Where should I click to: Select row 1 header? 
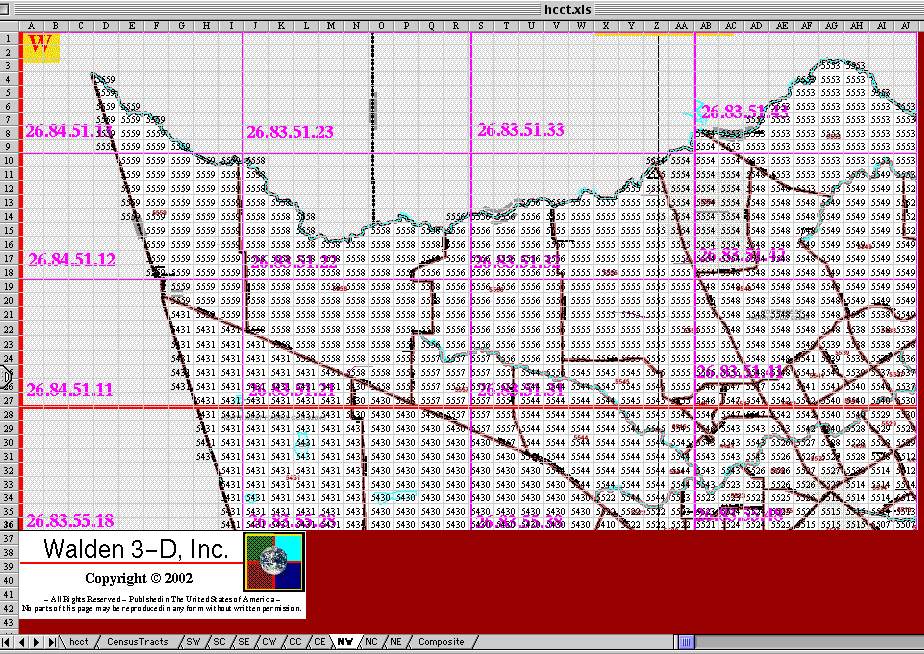(9, 38)
